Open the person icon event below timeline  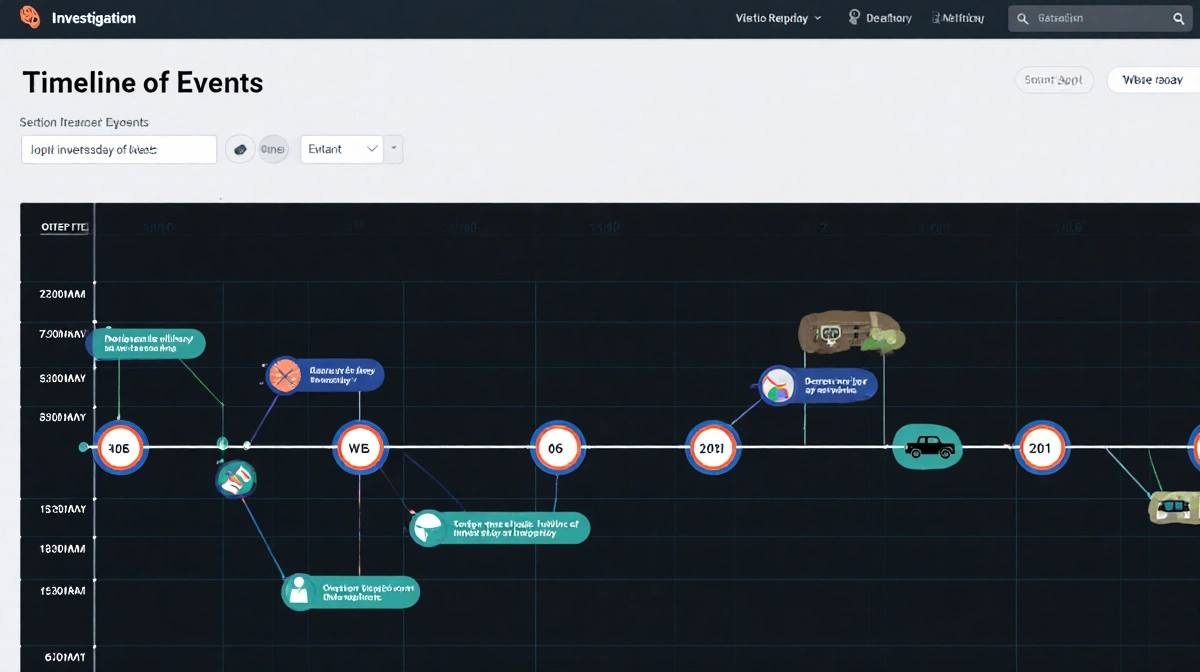point(298,591)
